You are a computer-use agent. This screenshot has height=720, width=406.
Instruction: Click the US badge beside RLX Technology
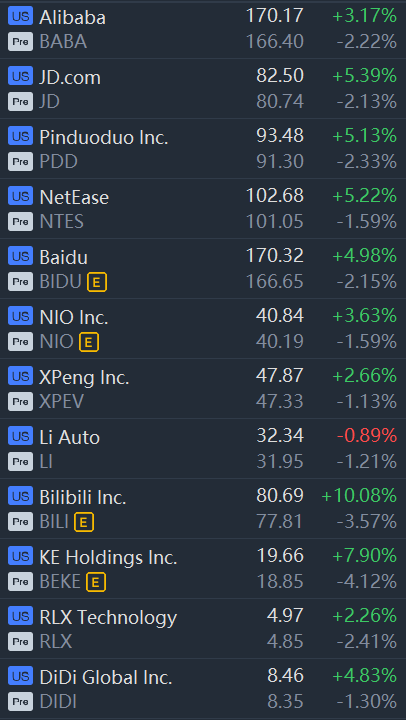click(x=20, y=615)
